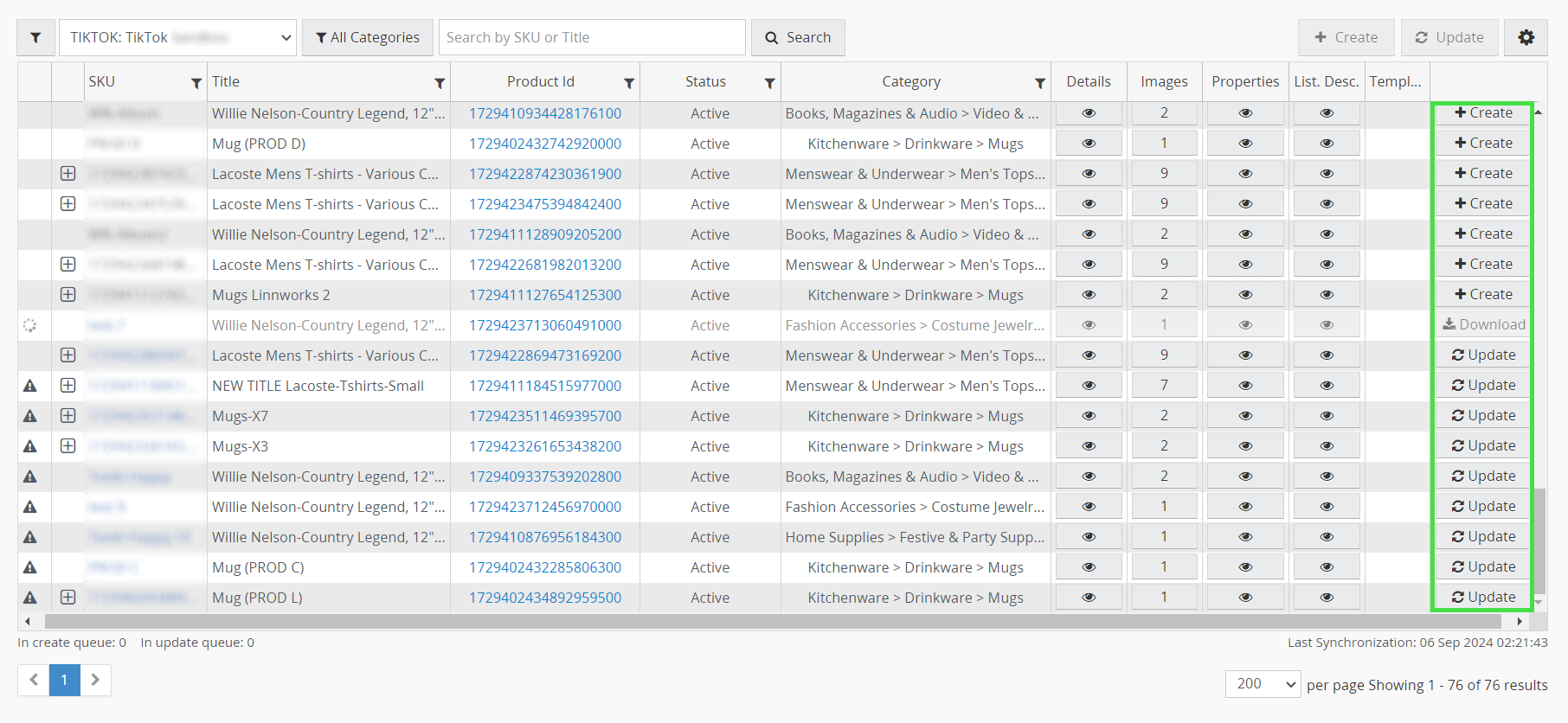The image size is (1568, 723).
Task: Filter the SKU column
Action: 196,83
